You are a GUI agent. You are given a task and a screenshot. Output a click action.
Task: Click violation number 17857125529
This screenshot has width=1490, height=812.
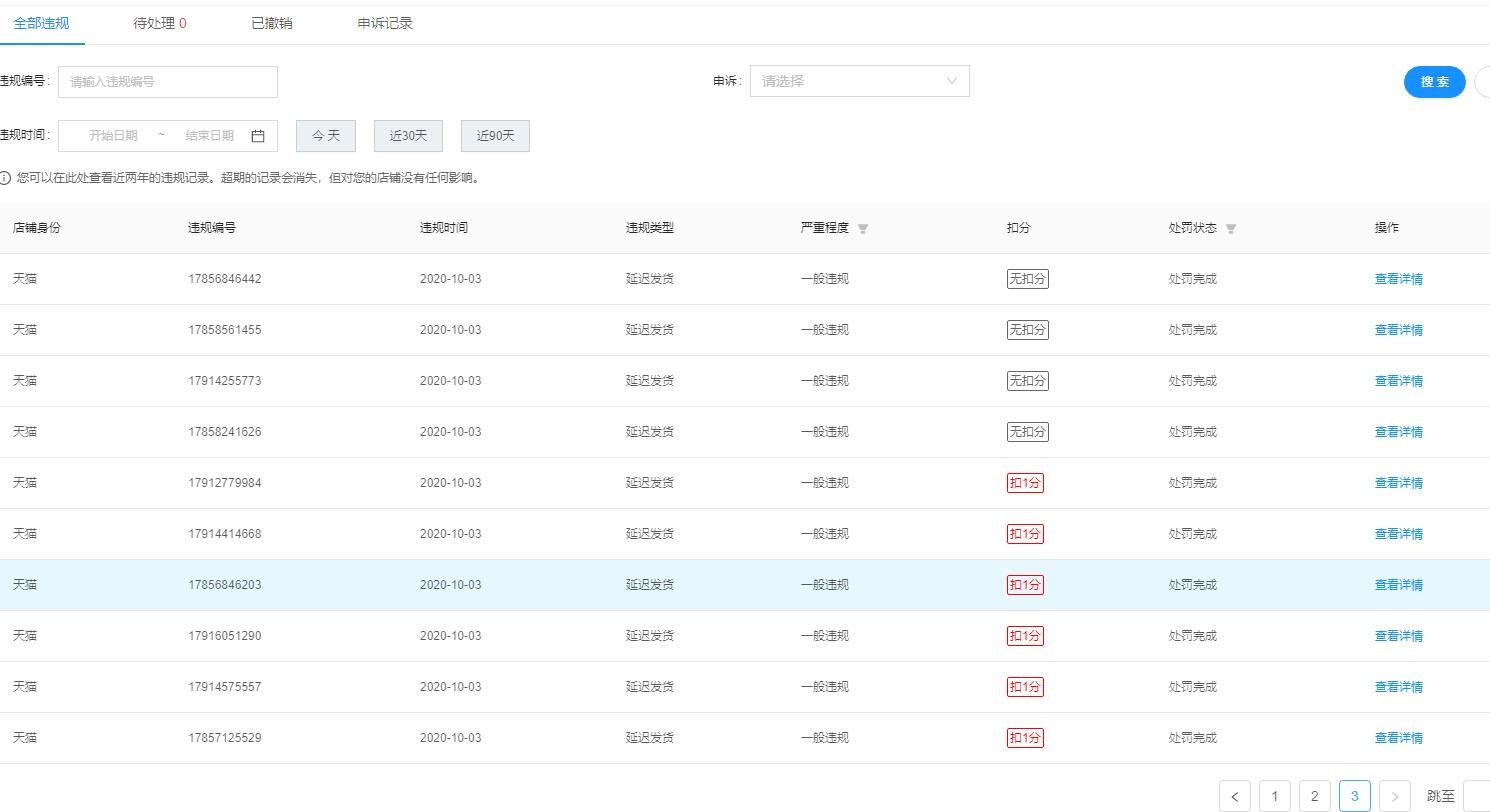pyautogui.click(x=225, y=738)
